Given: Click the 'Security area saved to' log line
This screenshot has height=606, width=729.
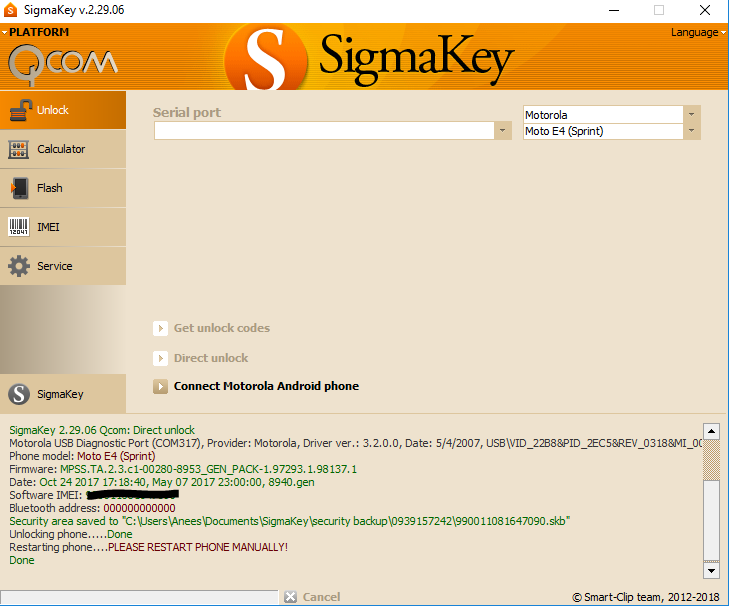Looking at the screenshot, I should point(290,521).
